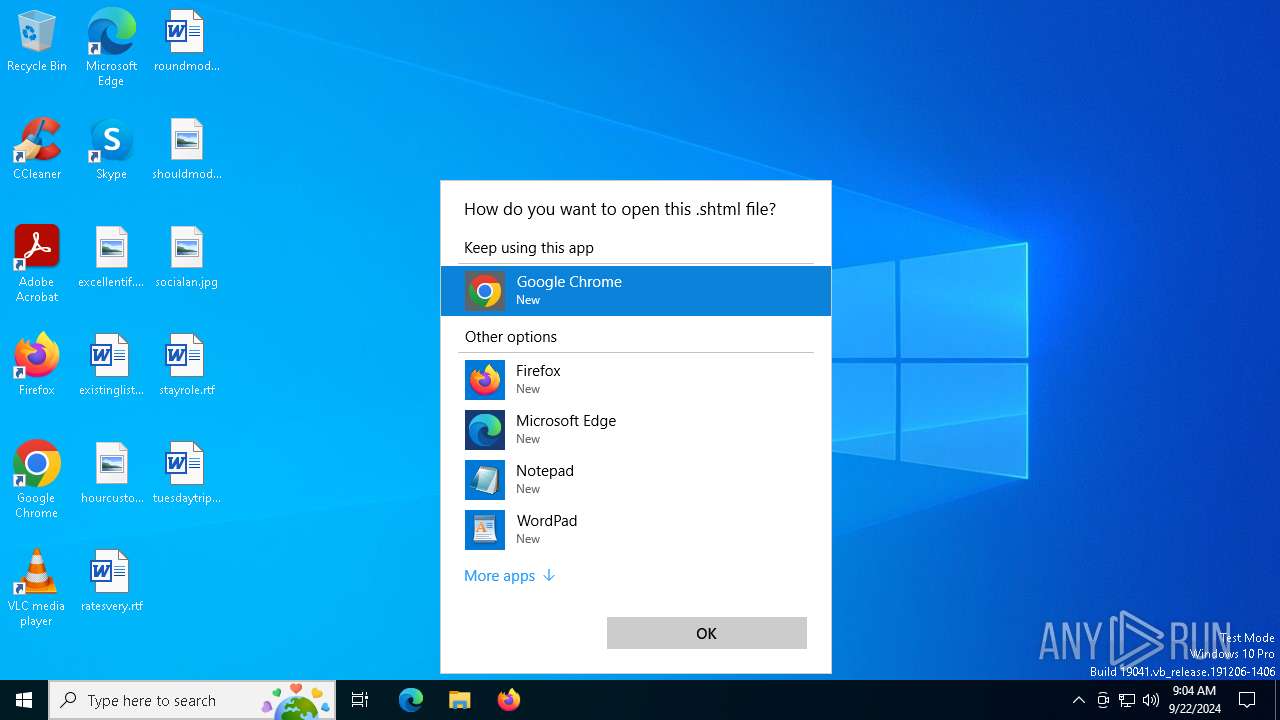The width and height of the screenshot is (1280, 720).
Task: Pick WordPad to open the .shtml file
Action: pyautogui.click(x=636, y=530)
